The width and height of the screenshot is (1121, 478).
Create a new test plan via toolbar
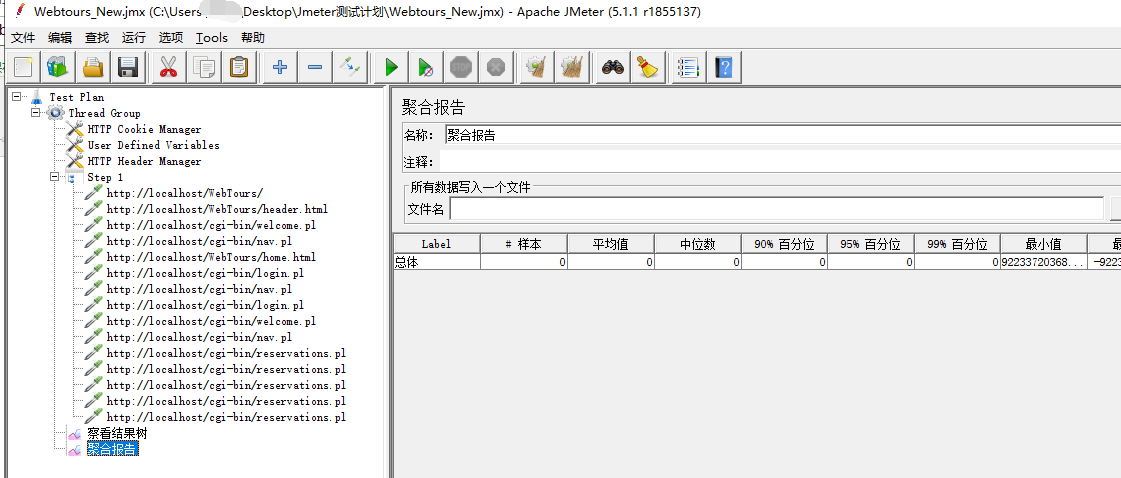(22, 68)
